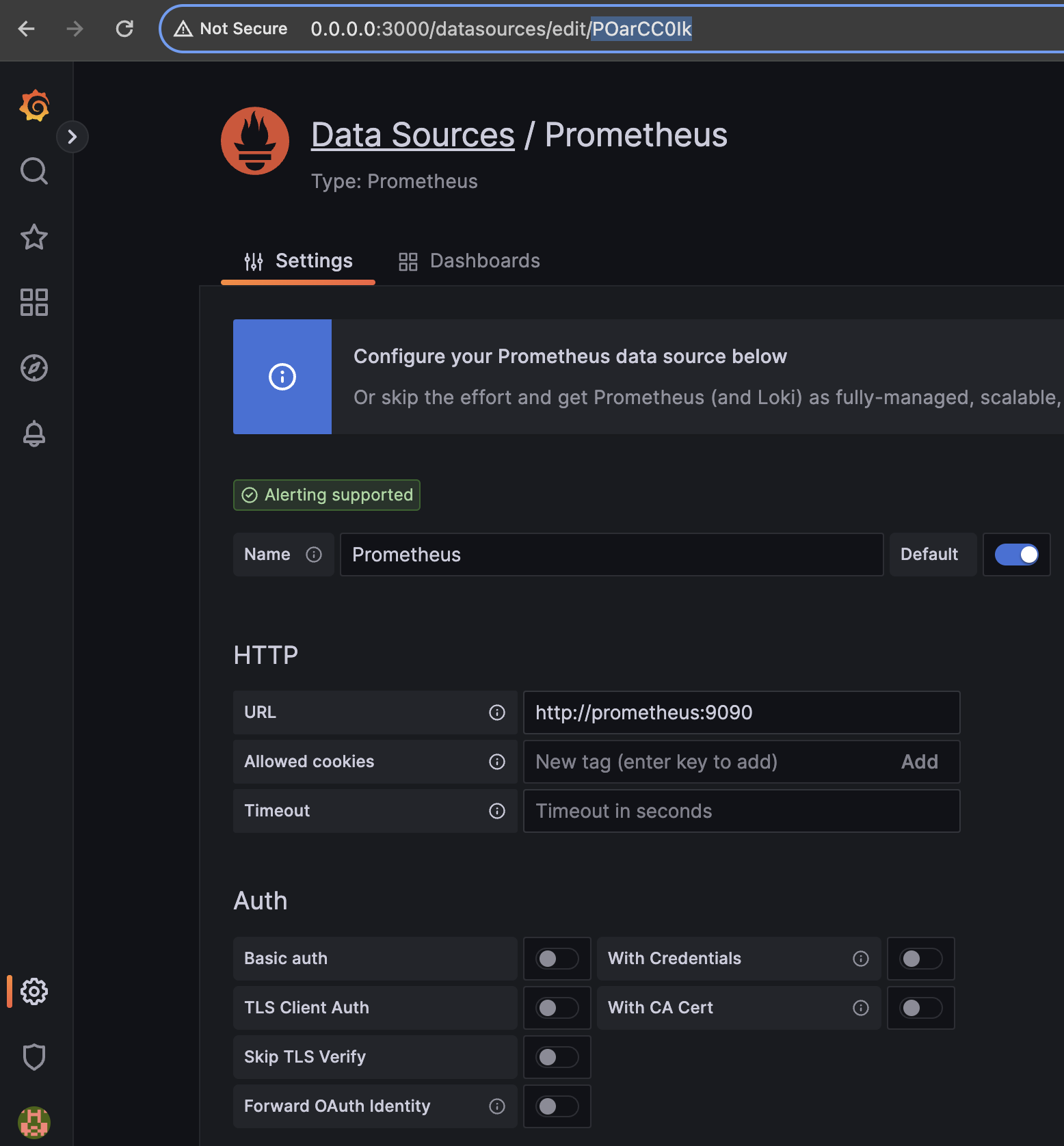Focus the Timeout in seconds field

click(742, 811)
